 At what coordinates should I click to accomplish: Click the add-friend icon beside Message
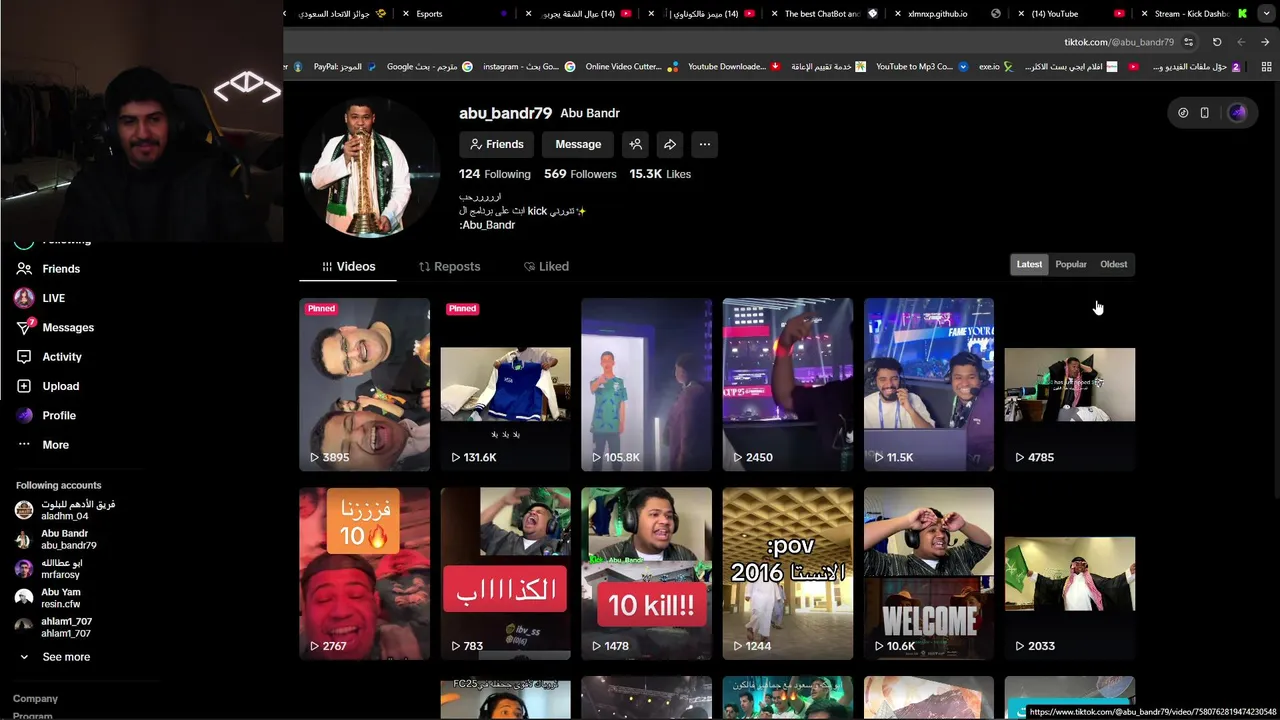635,144
